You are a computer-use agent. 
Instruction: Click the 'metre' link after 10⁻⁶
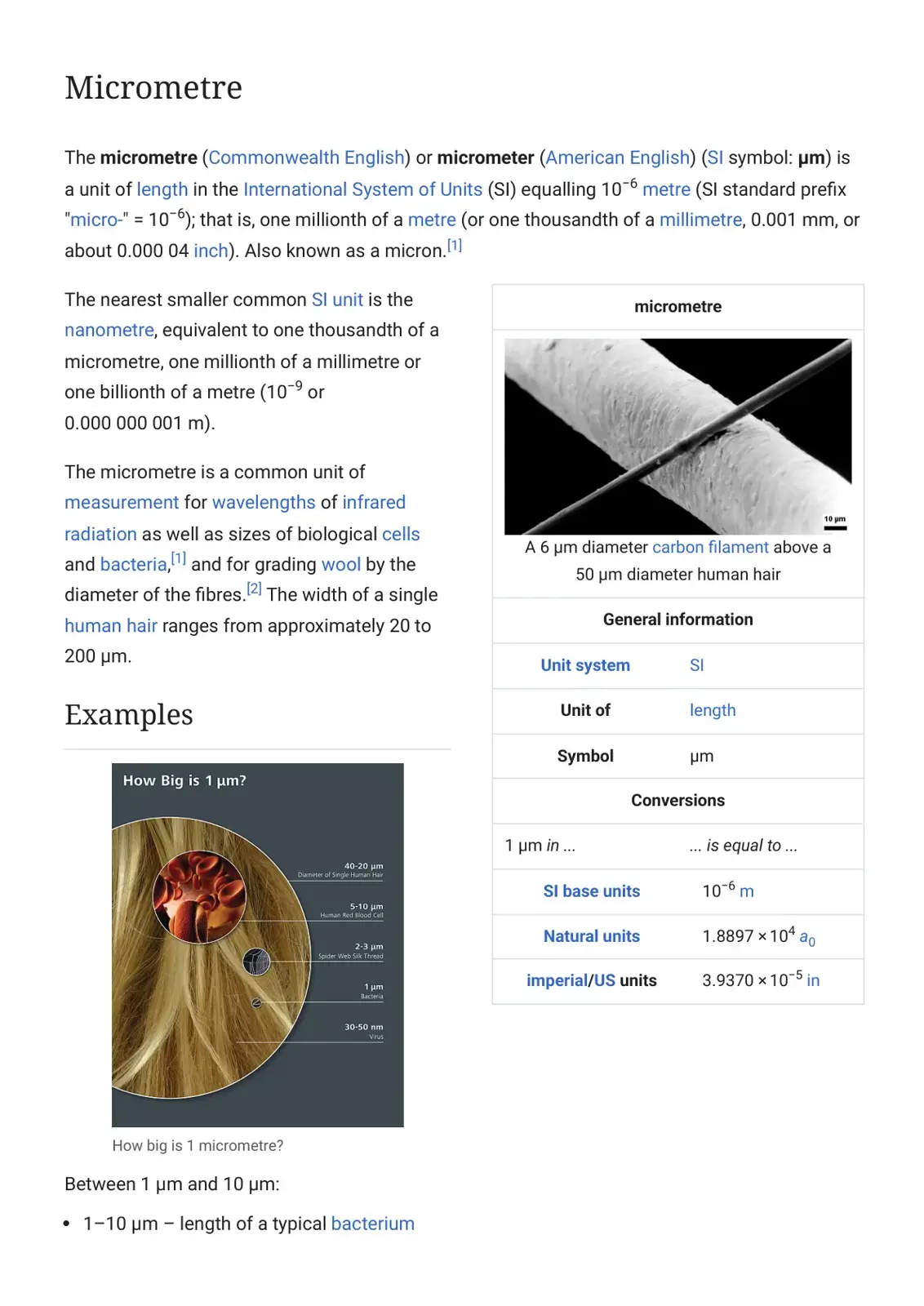tap(666, 189)
